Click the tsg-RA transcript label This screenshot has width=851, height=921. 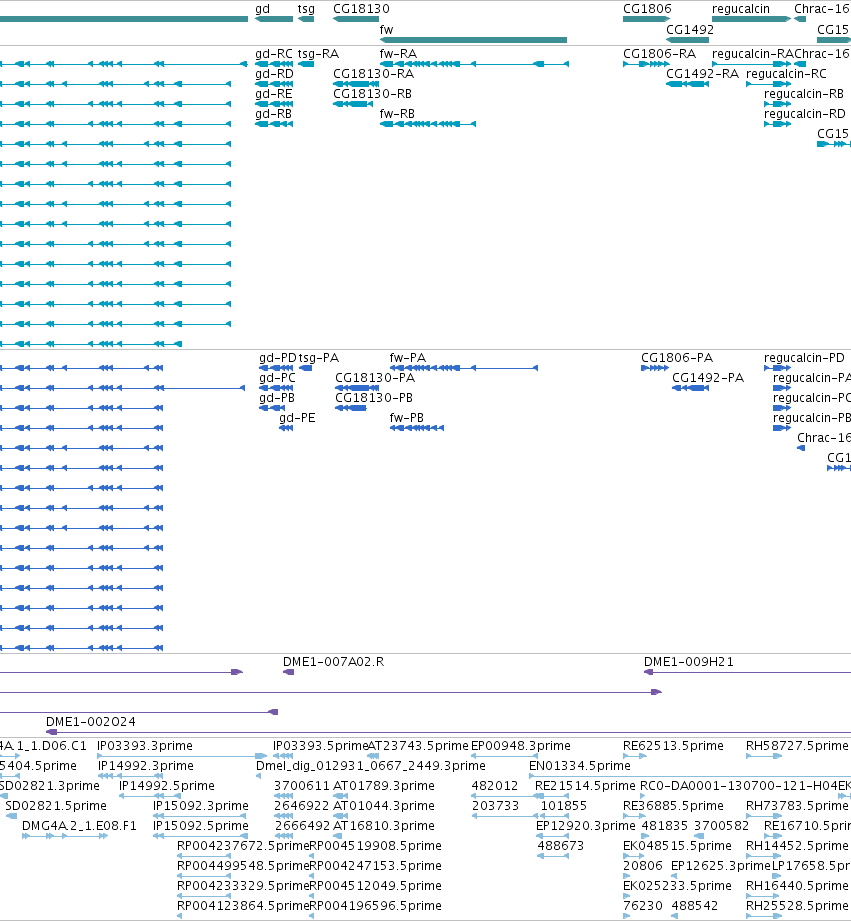pyautogui.click(x=318, y=54)
